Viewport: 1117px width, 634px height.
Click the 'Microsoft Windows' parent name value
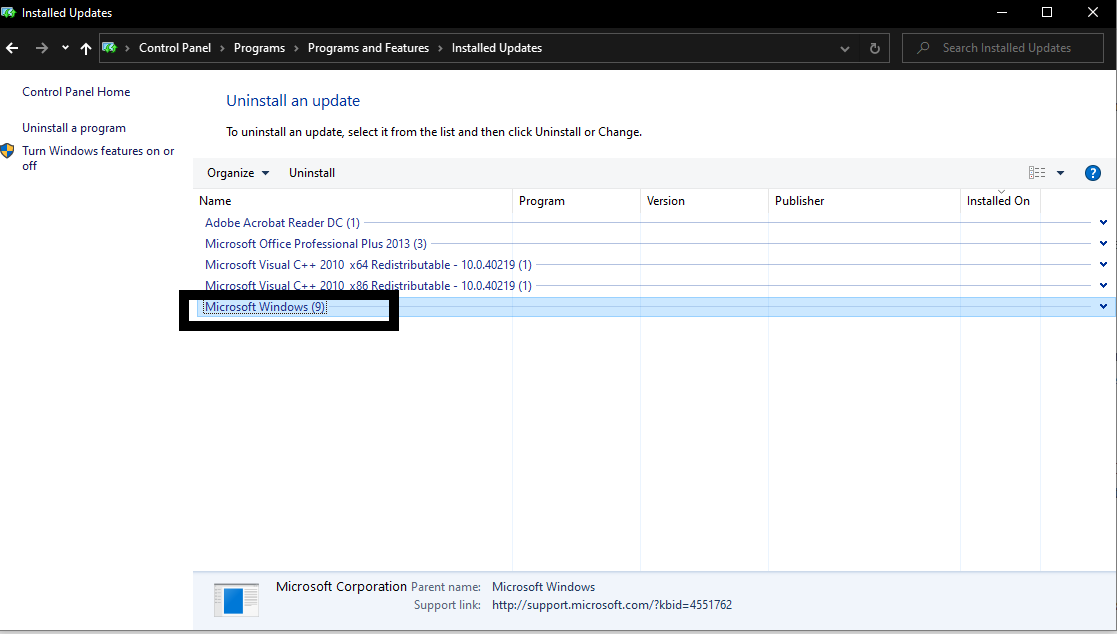point(544,587)
